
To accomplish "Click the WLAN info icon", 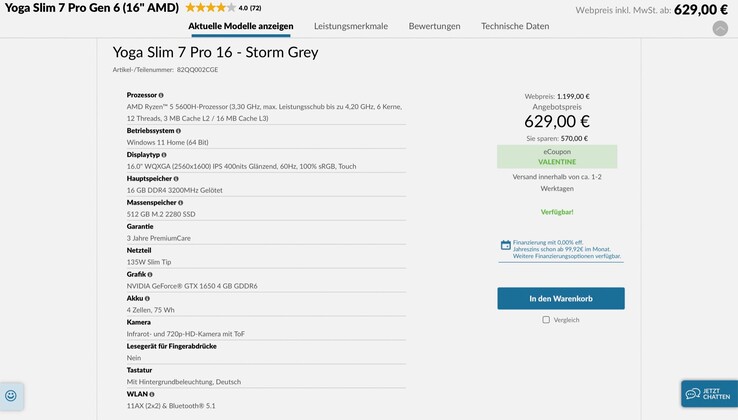I will 149,394.
